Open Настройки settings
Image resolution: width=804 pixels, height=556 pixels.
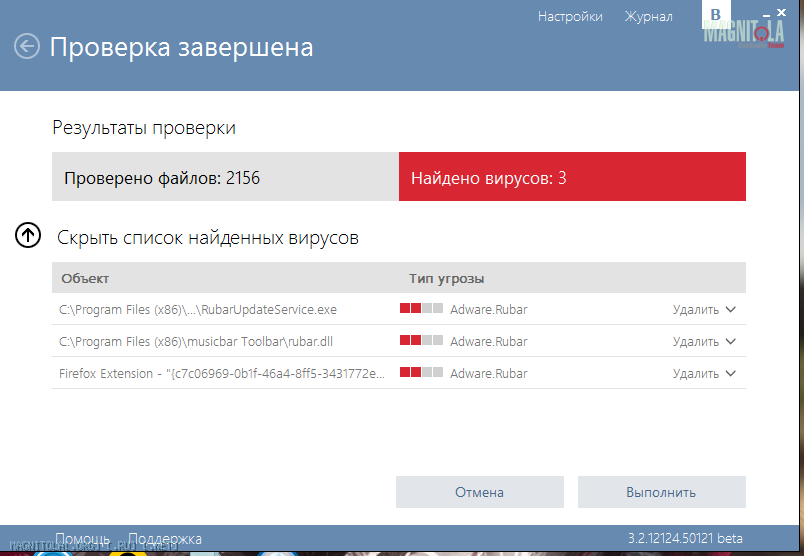pyautogui.click(x=570, y=17)
